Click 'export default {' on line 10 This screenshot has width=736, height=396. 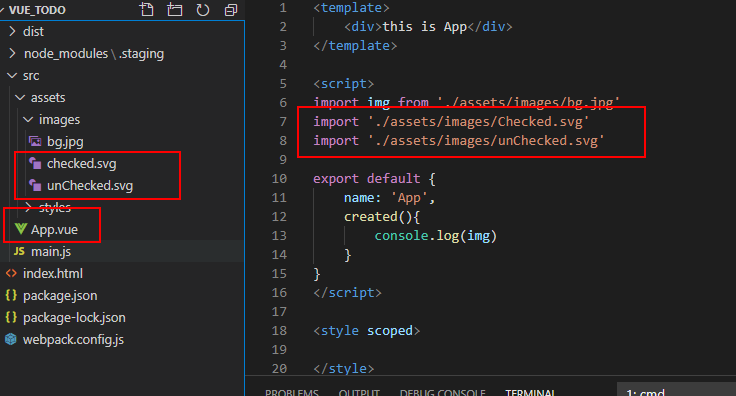click(375, 178)
